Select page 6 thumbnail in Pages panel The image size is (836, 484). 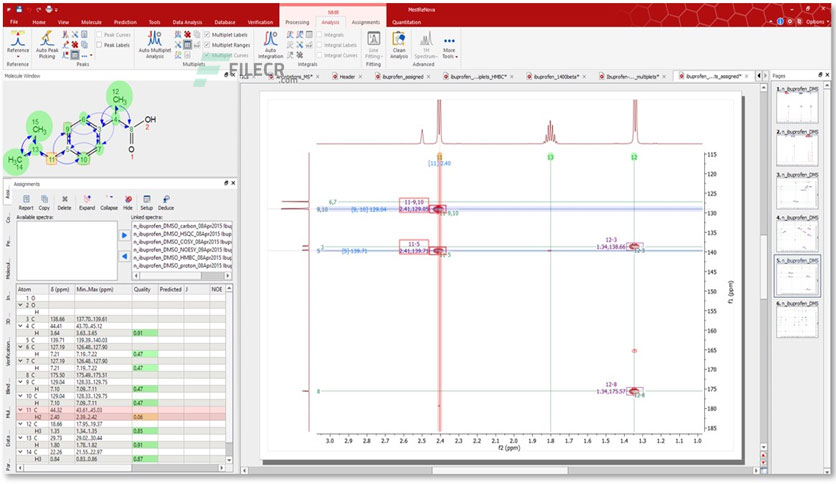click(797, 319)
